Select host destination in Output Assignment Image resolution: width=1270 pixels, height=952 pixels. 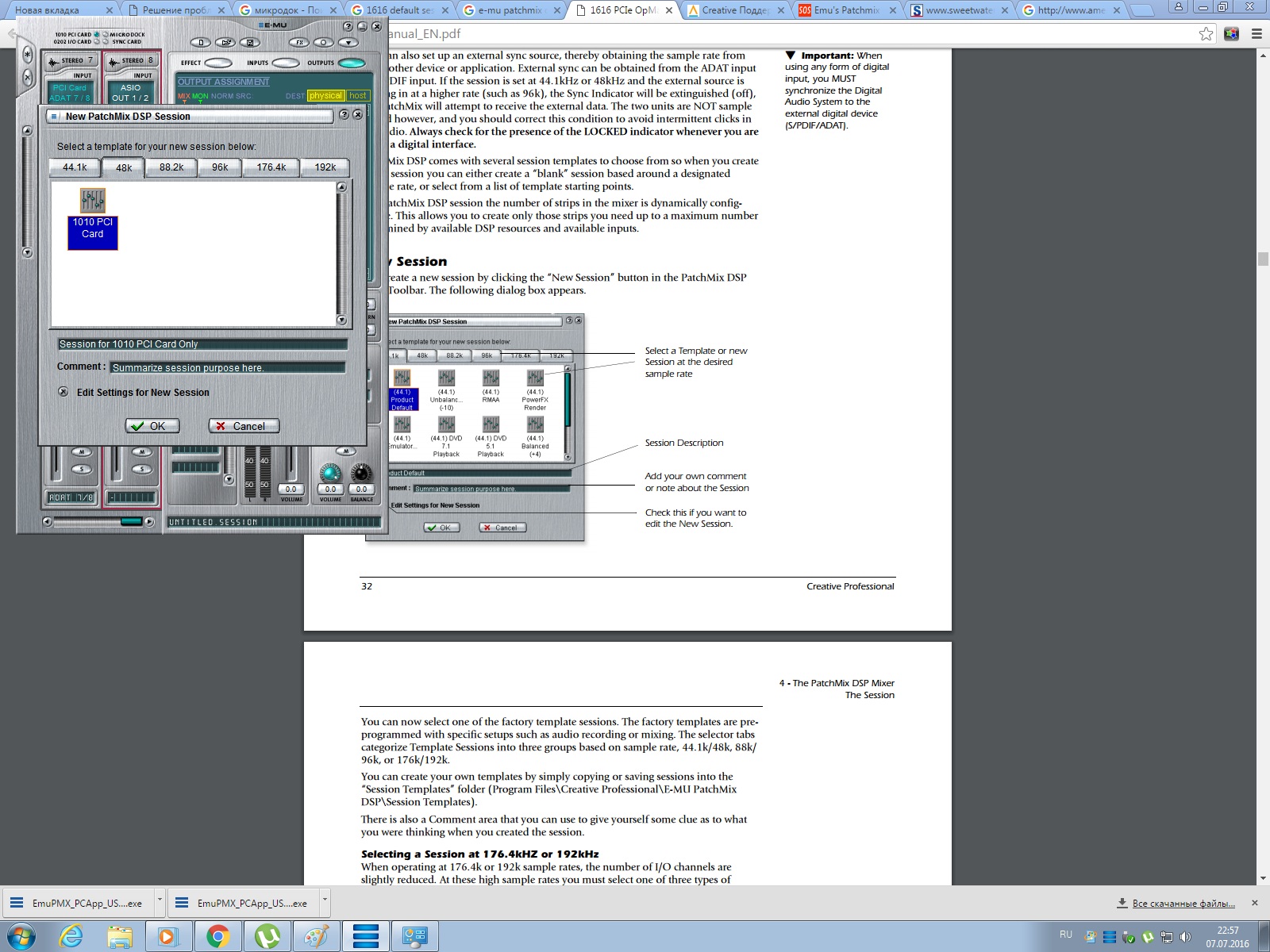[358, 96]
